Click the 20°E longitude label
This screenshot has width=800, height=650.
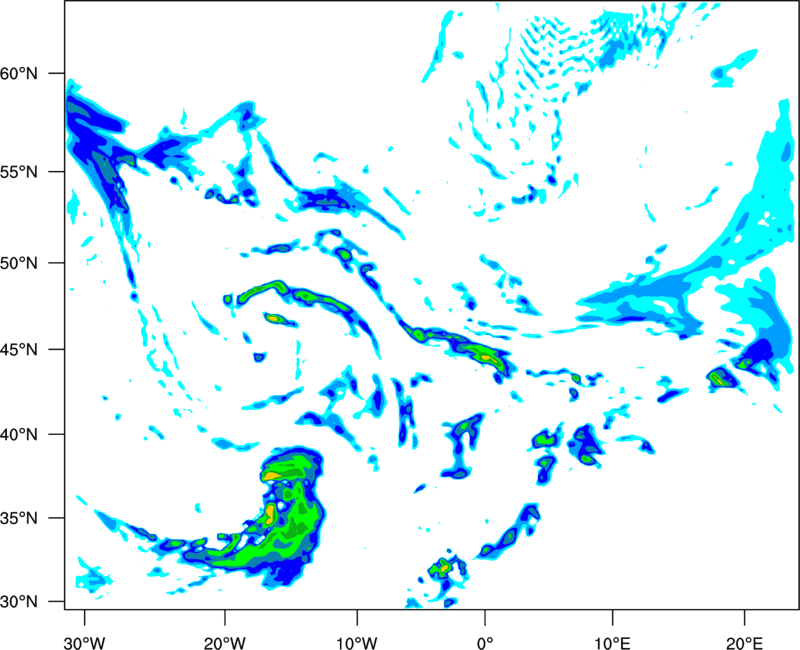[x=744, y=642]
